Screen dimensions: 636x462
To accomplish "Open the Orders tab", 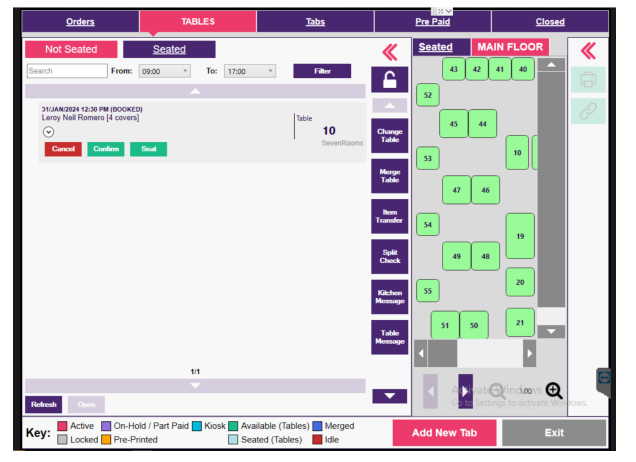I will [x=80, y=21].
